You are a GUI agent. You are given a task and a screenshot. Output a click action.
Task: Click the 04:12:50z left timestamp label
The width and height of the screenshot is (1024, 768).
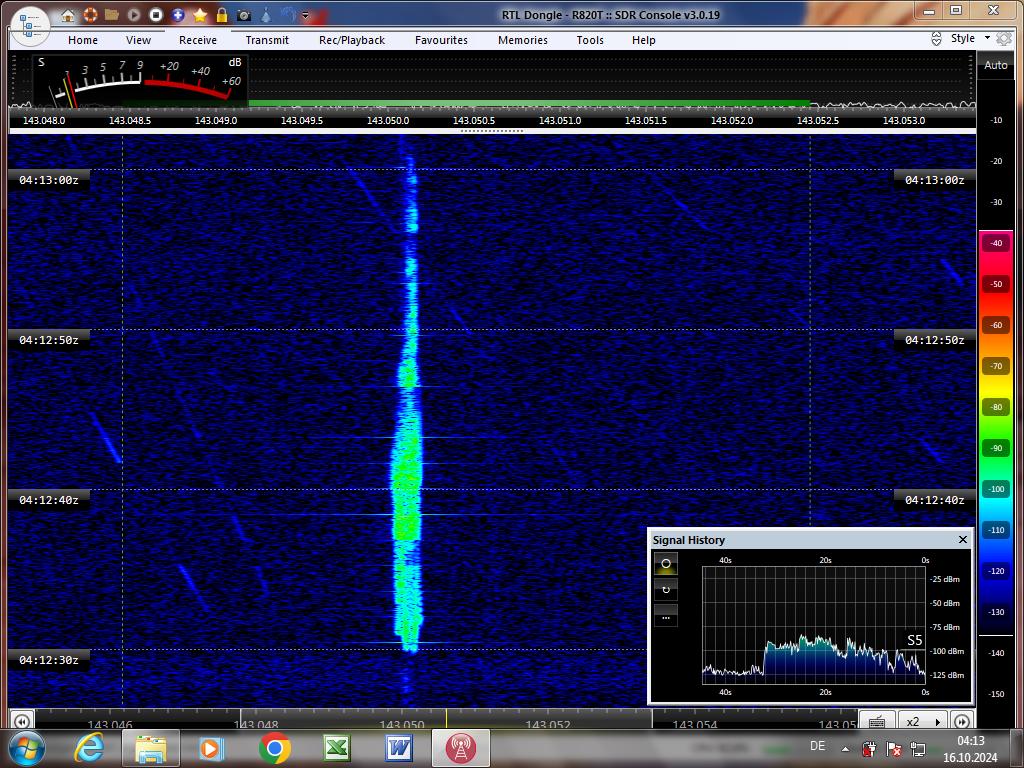(49, 340)
